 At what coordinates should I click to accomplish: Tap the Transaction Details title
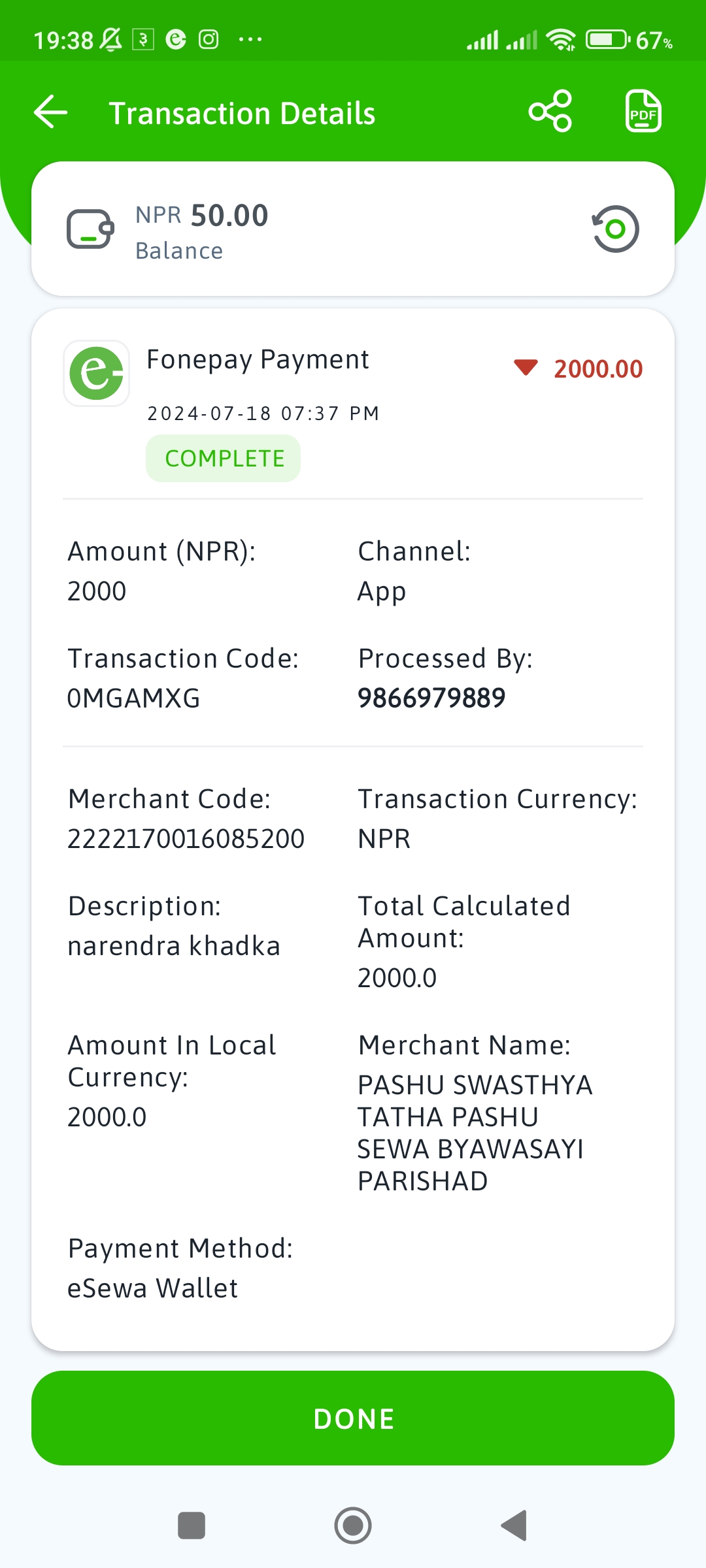242,113
